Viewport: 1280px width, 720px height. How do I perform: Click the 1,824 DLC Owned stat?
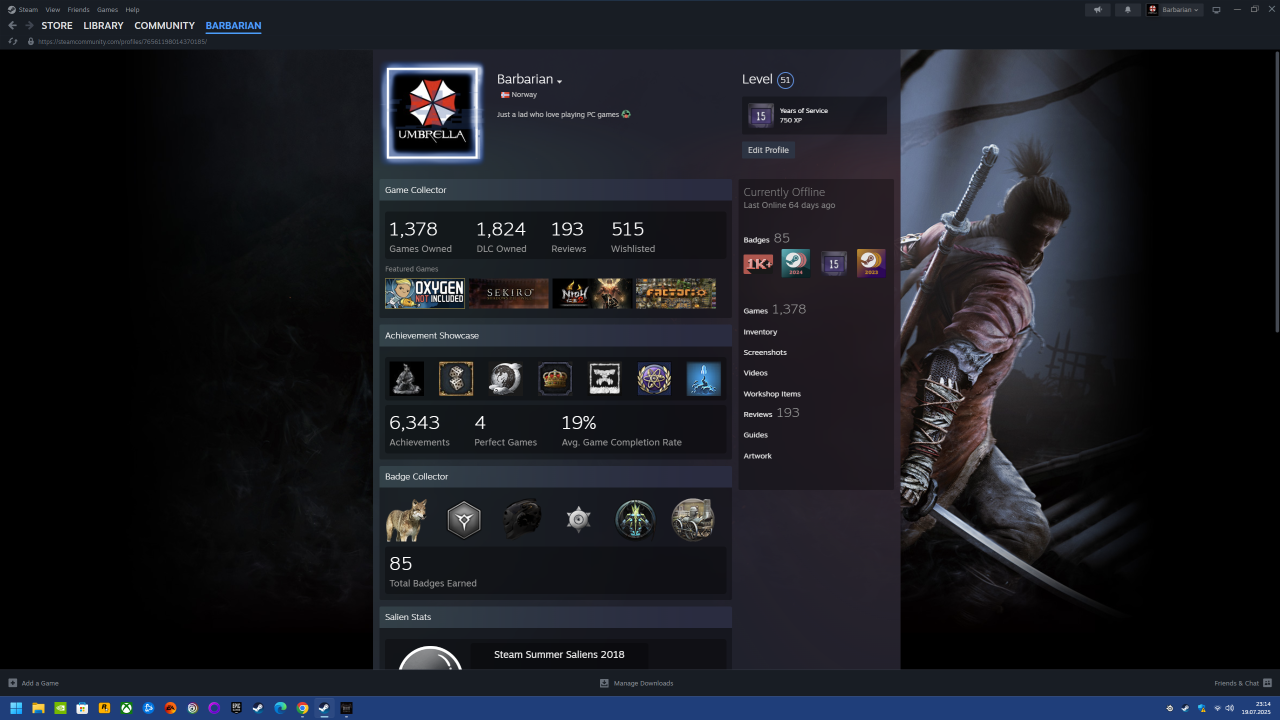click(501, 237)
